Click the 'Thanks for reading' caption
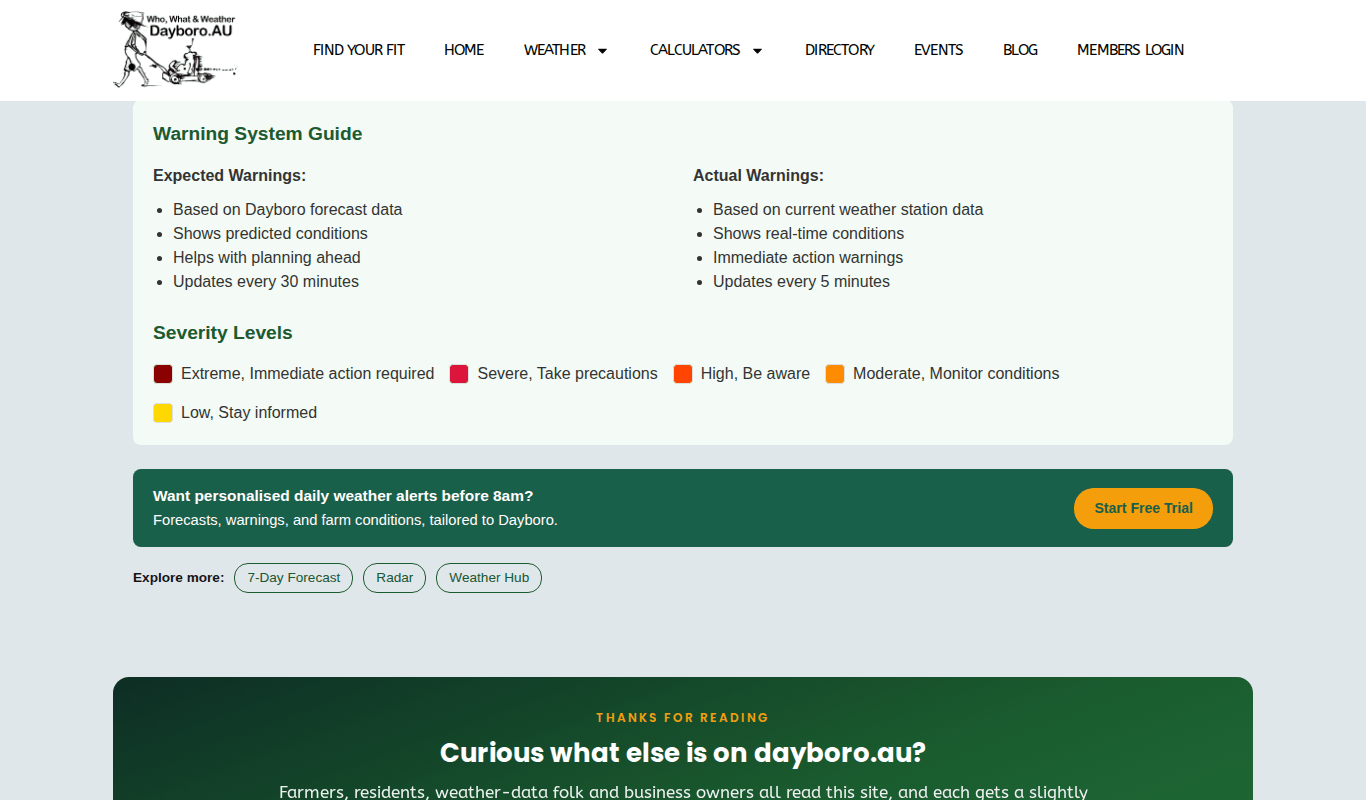1366x800 pixels. click(683, 718)
